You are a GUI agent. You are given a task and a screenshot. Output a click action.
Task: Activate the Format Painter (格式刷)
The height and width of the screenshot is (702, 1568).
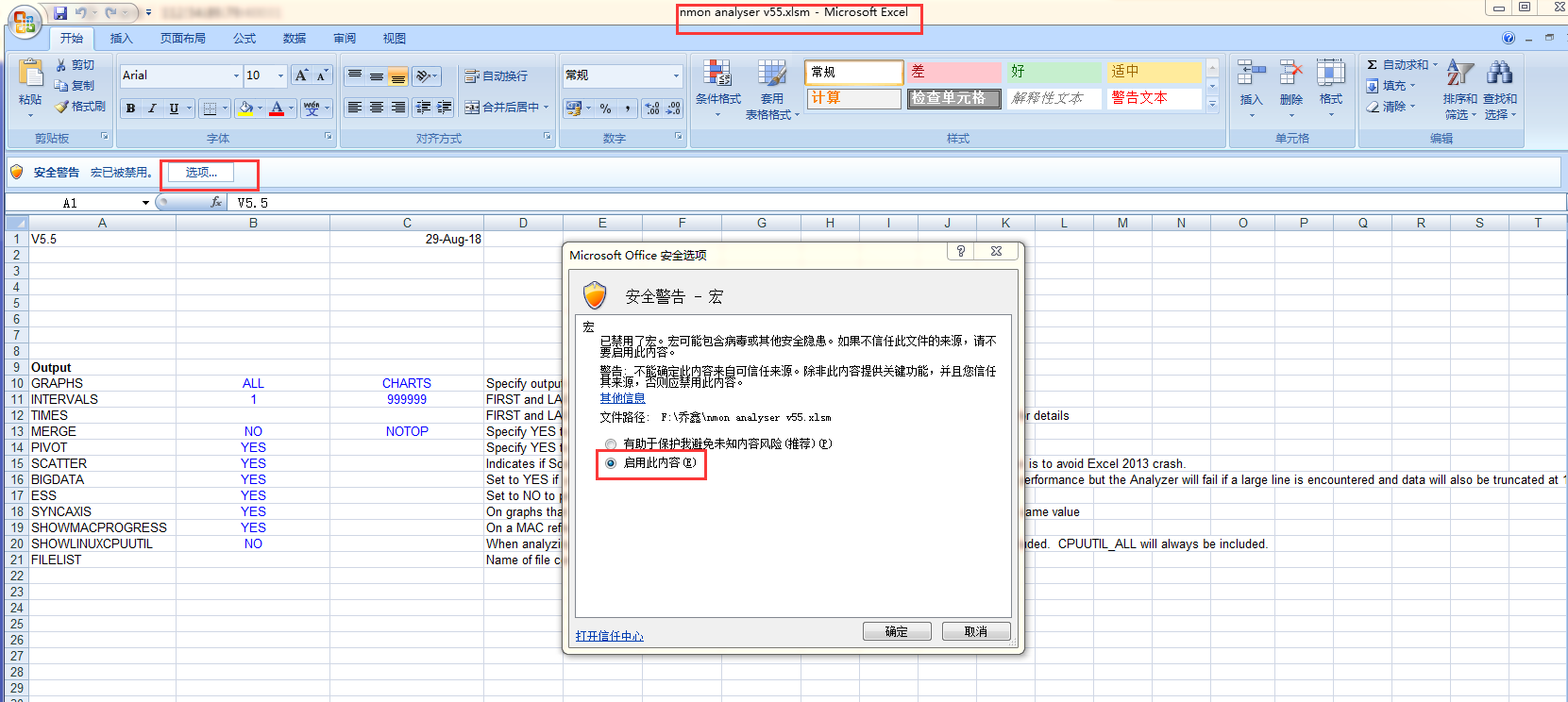point(80,107)
